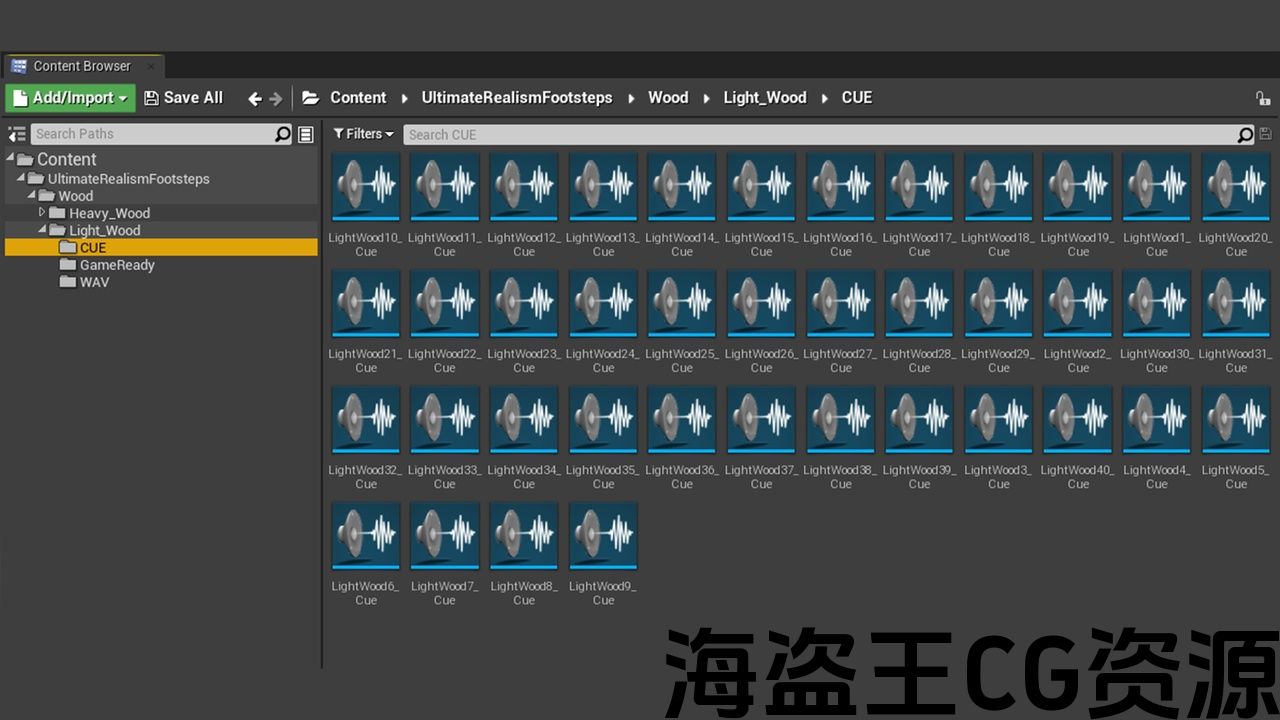The image size is (1280, 720).
Task: Toggle the sources panel icon left of Search Paths
Action: coord(17,134)
